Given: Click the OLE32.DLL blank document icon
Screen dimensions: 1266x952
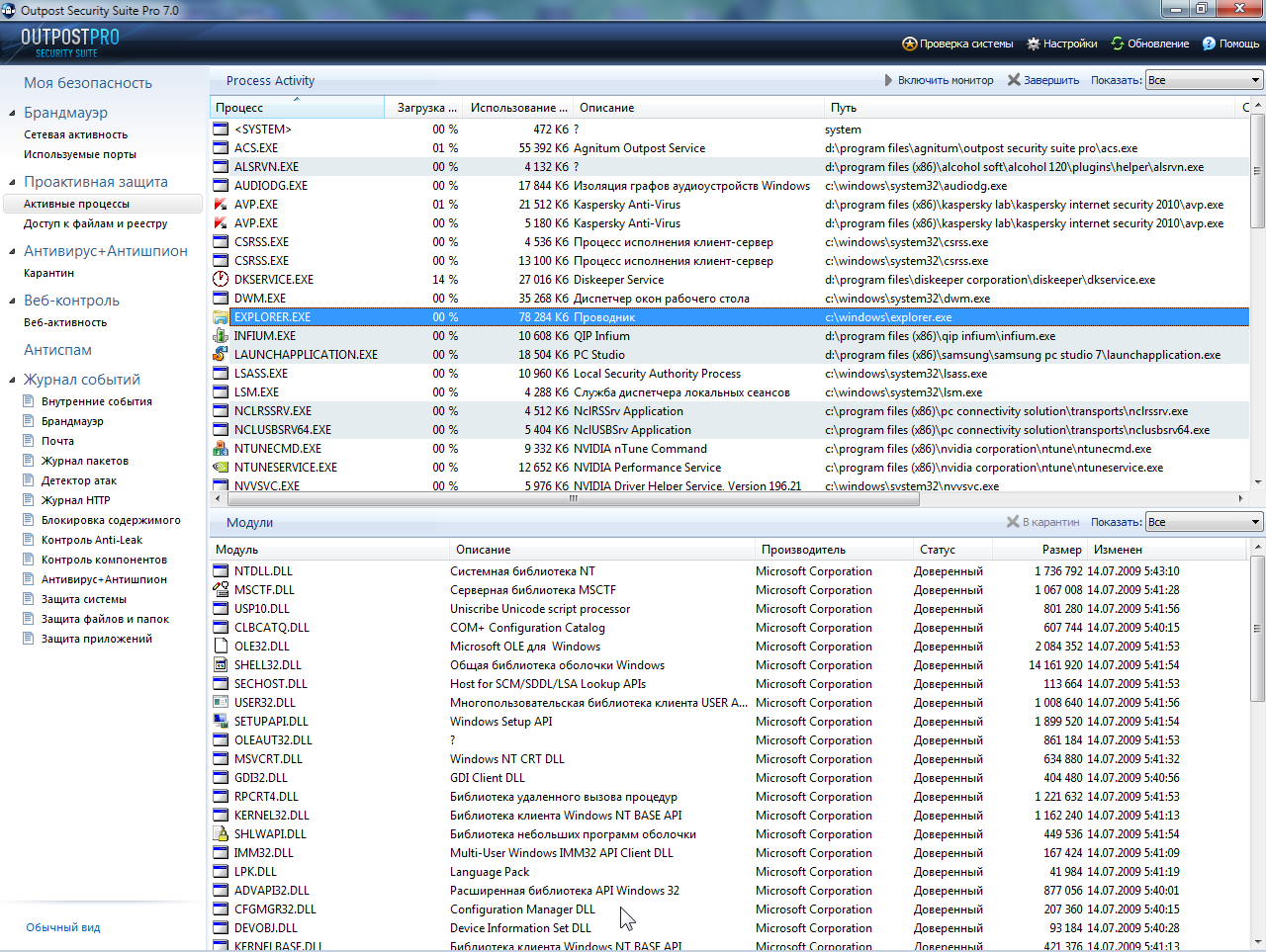Looking at the screenshot, I should tap(221, 647).
